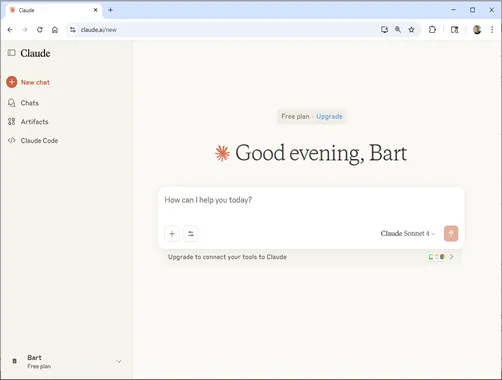The height and width of the screenshot is (380, 502).
Task: Click the Free plan text in the banner
Action: point(295,116)
